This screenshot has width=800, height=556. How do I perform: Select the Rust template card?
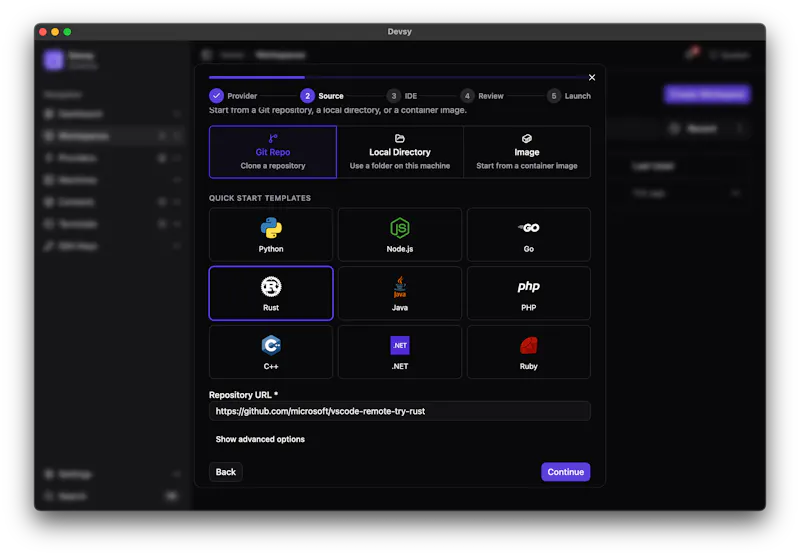point(270,293)
